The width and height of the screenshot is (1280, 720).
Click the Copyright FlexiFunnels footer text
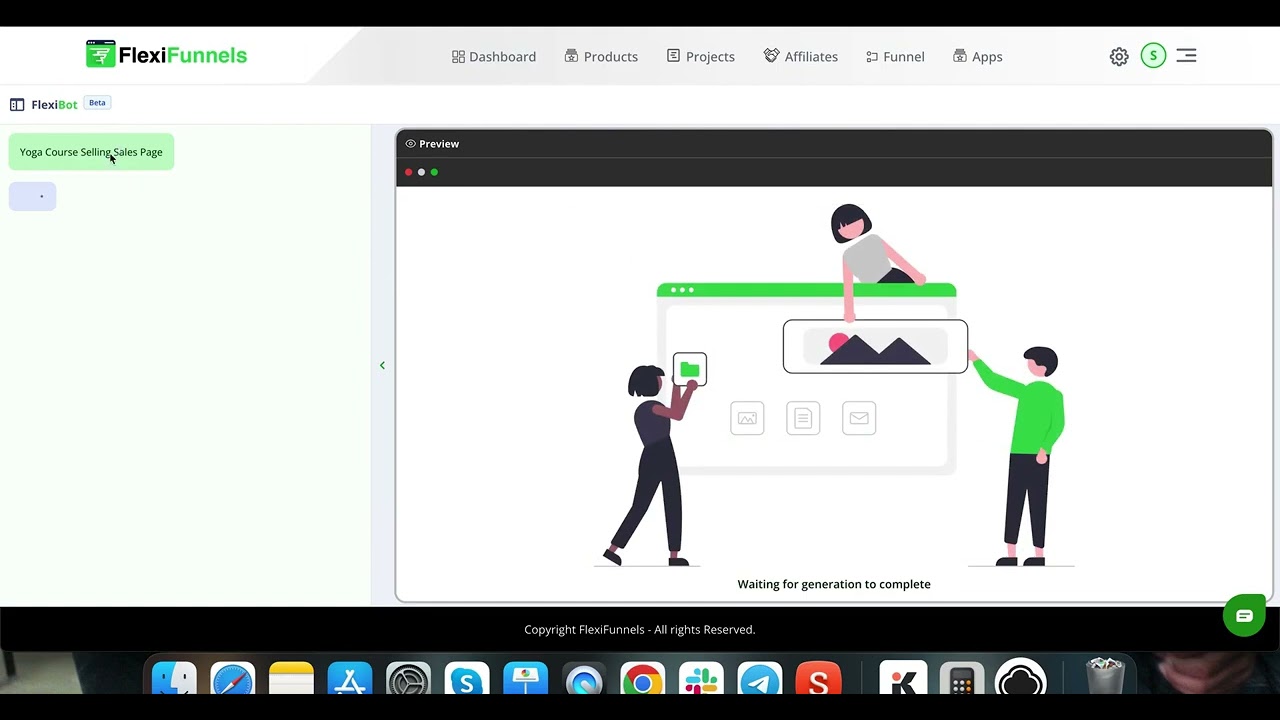tap(640, 630)
